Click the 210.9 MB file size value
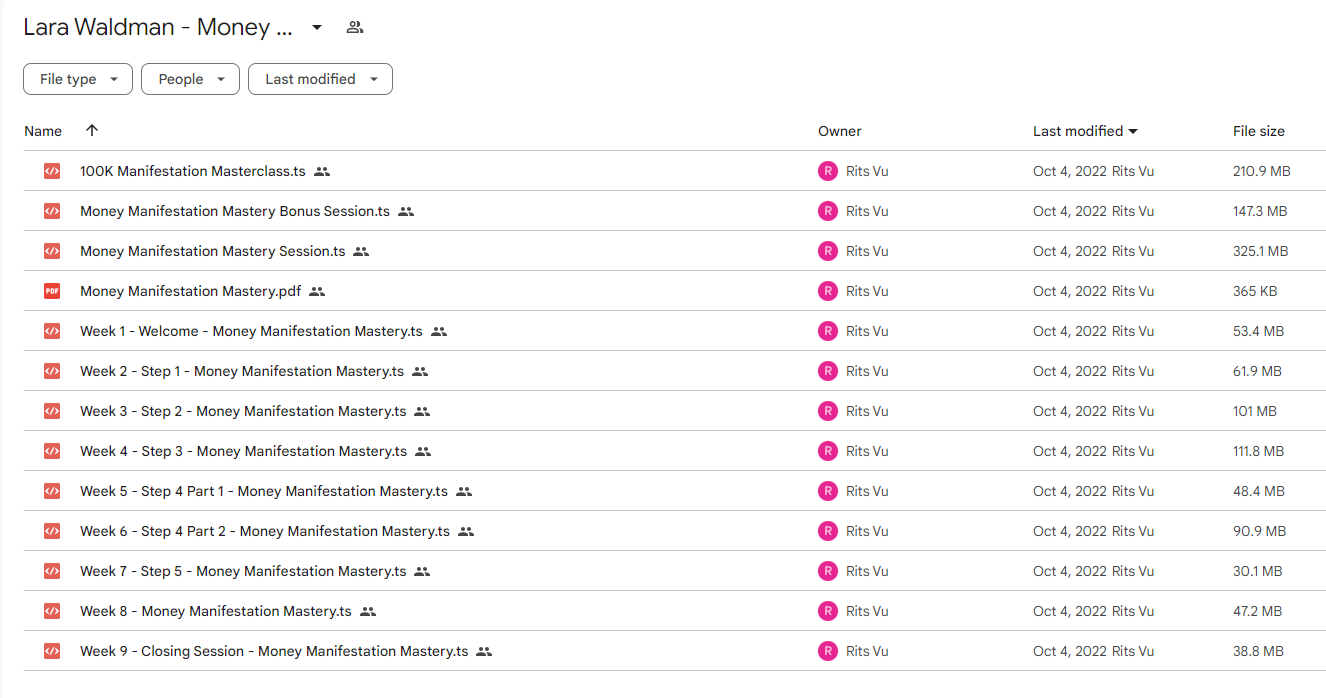Viewport: 1326px width, 698px height. pyautogui.click(x=1262, y=171)
